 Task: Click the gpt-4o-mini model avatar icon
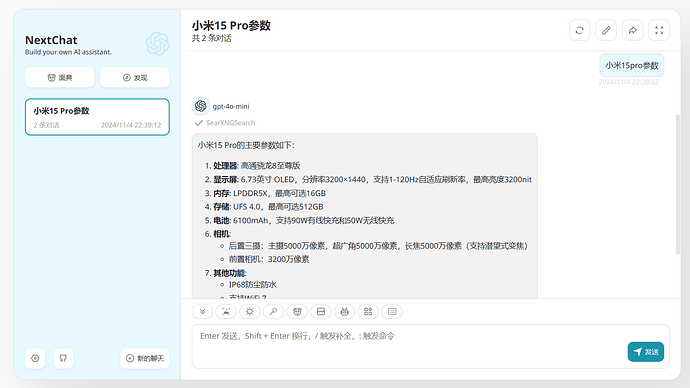coord(201,106)
